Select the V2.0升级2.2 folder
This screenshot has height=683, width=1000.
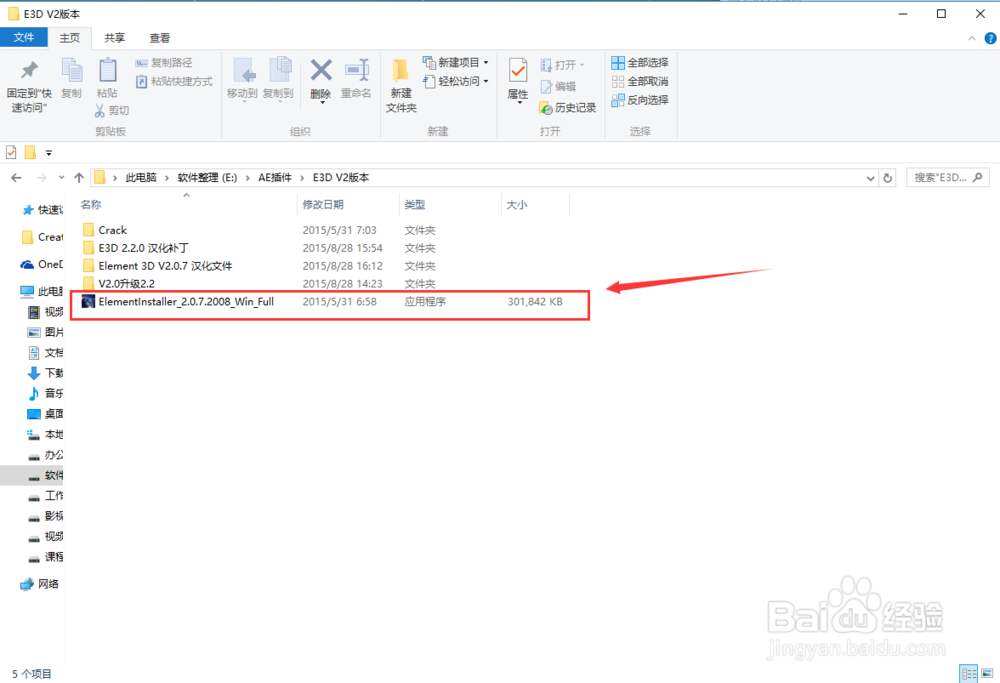119,284
